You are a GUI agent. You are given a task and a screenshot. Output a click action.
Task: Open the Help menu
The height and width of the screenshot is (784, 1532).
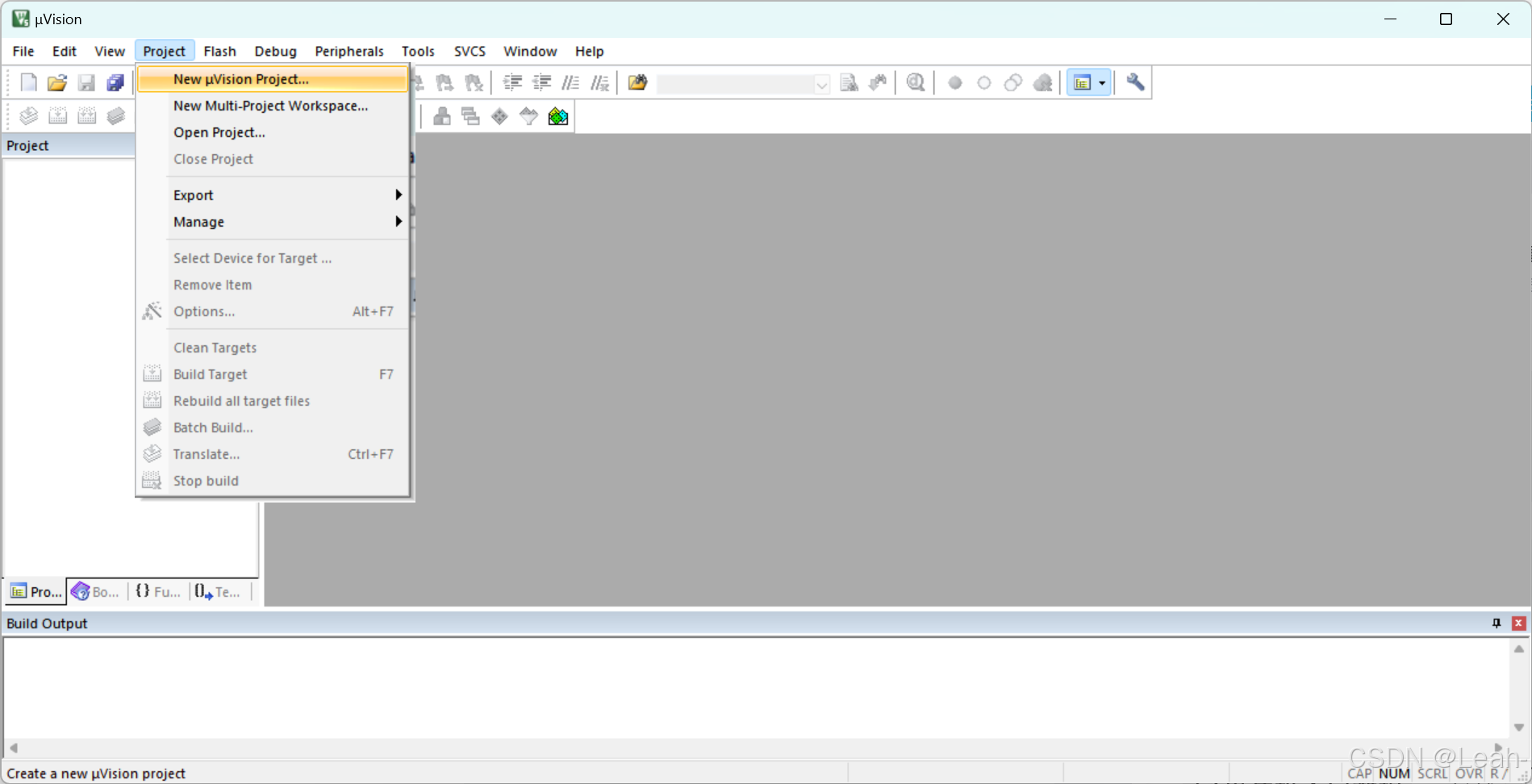(590, 51)
